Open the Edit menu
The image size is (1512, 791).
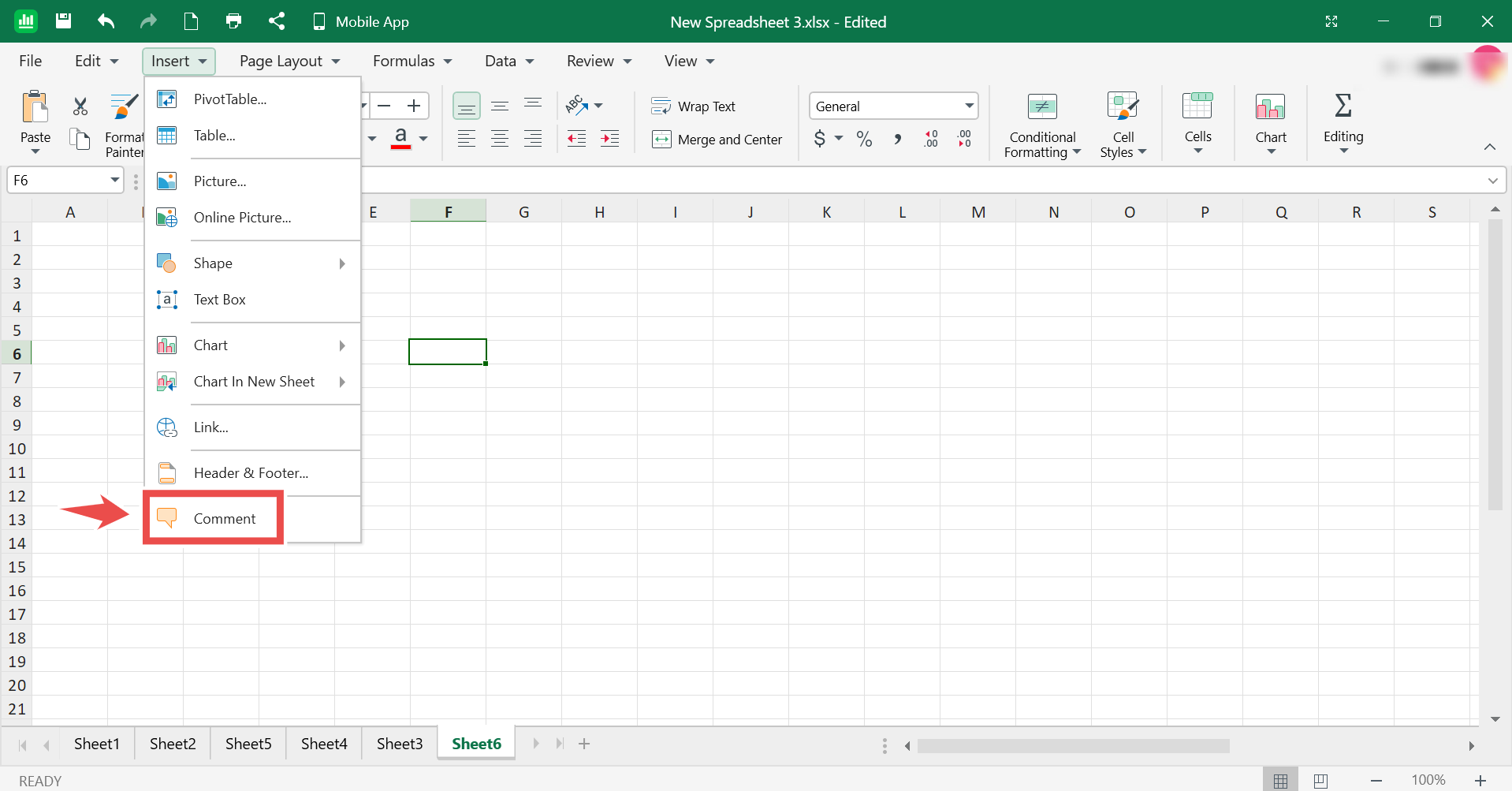tap(96, 61)
